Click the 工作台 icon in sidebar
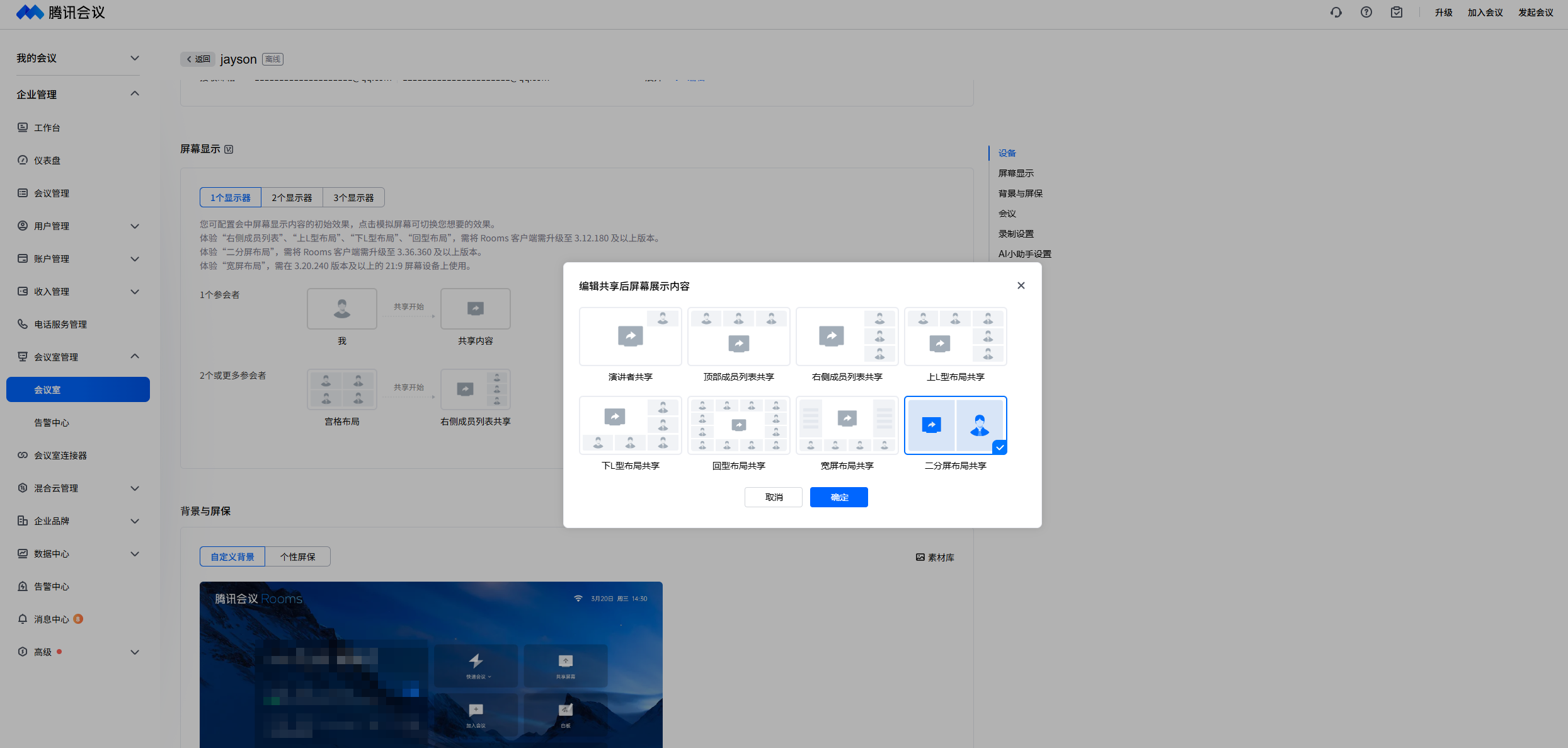Viewport: 1568px width, 748px height. (23, 127)
